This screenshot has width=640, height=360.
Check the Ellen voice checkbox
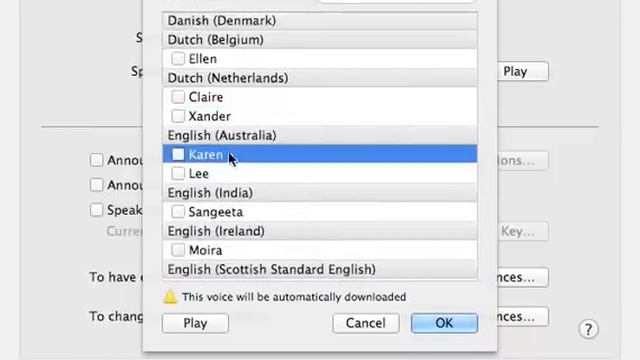[x=178, y=58]
